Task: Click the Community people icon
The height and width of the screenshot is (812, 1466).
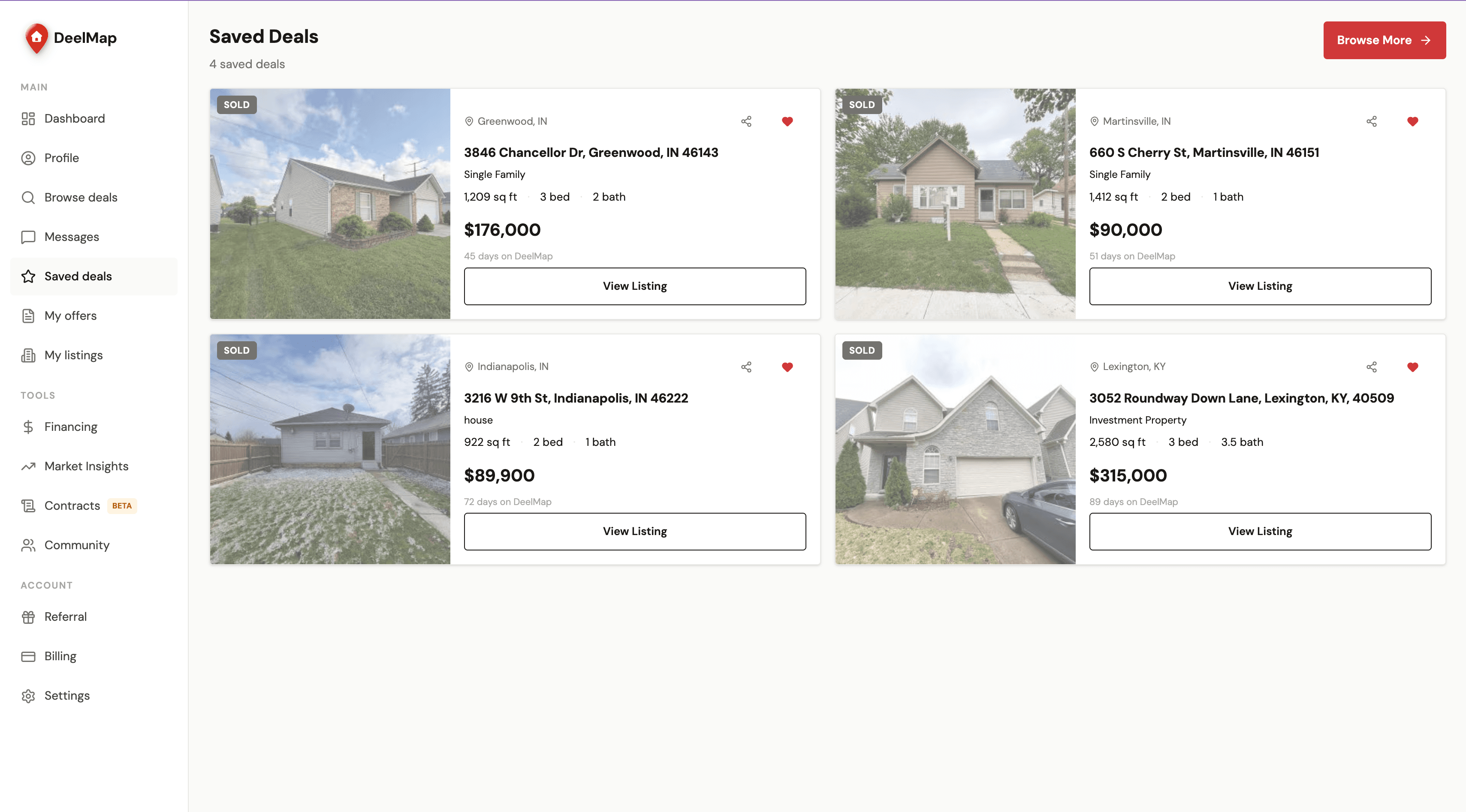Action: [28, 545]
